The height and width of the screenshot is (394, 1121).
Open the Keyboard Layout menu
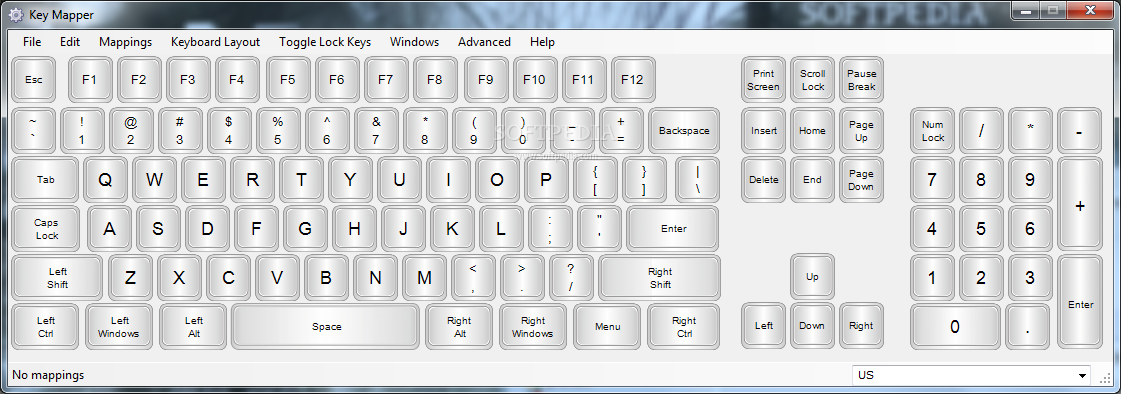coord(215,41)
